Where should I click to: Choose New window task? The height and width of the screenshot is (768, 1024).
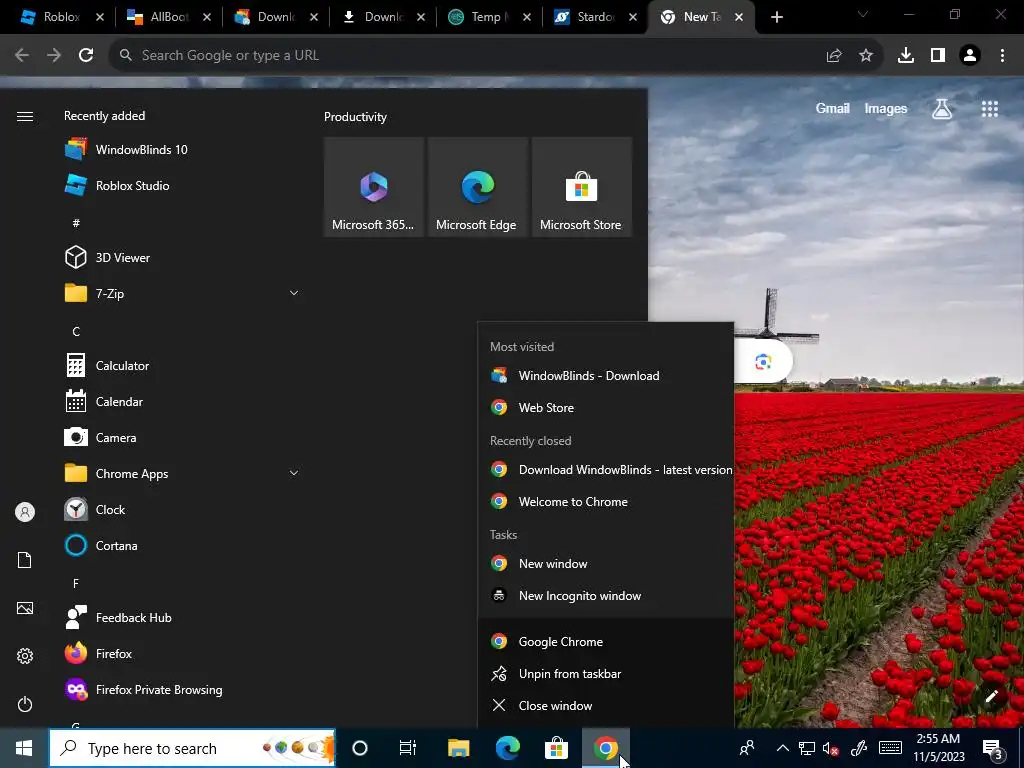(x=606, y=564)
